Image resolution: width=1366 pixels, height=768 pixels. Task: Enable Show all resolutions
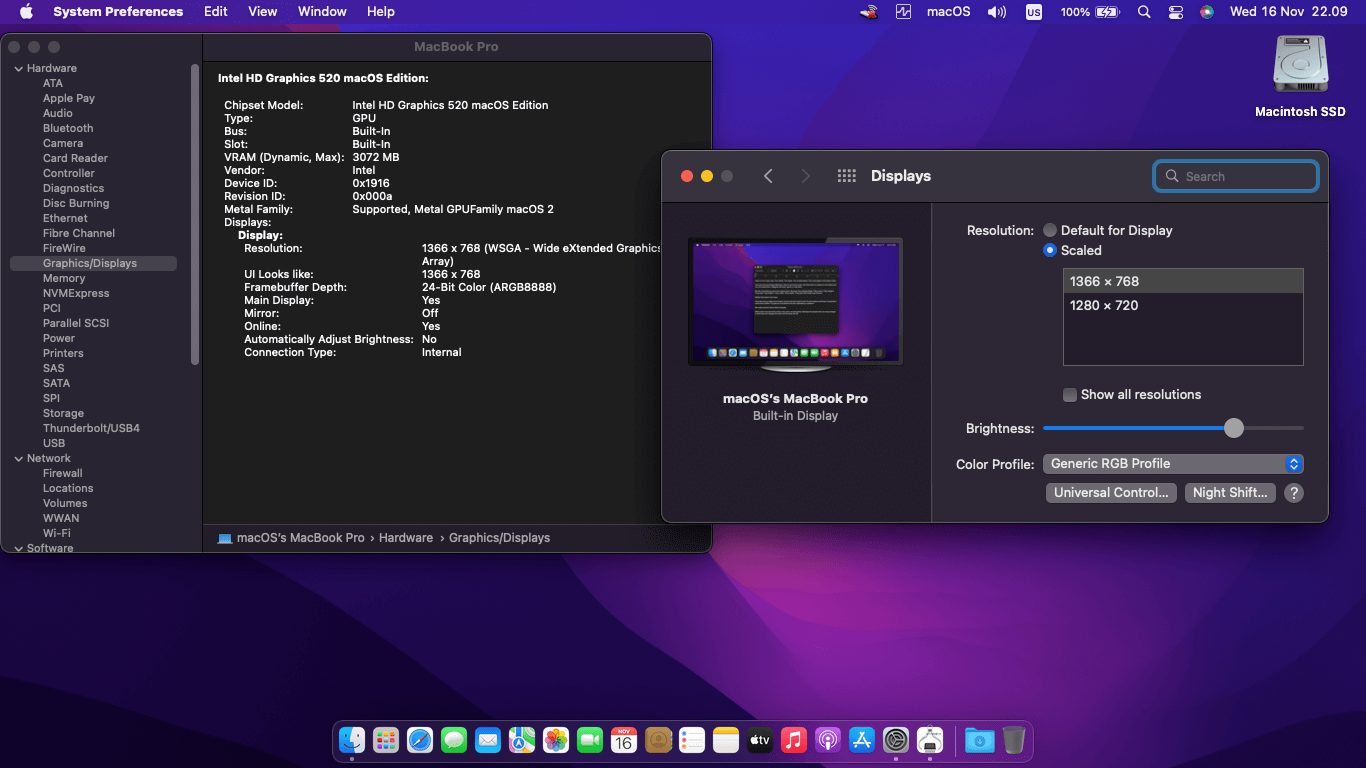[x=1069, y=394]
